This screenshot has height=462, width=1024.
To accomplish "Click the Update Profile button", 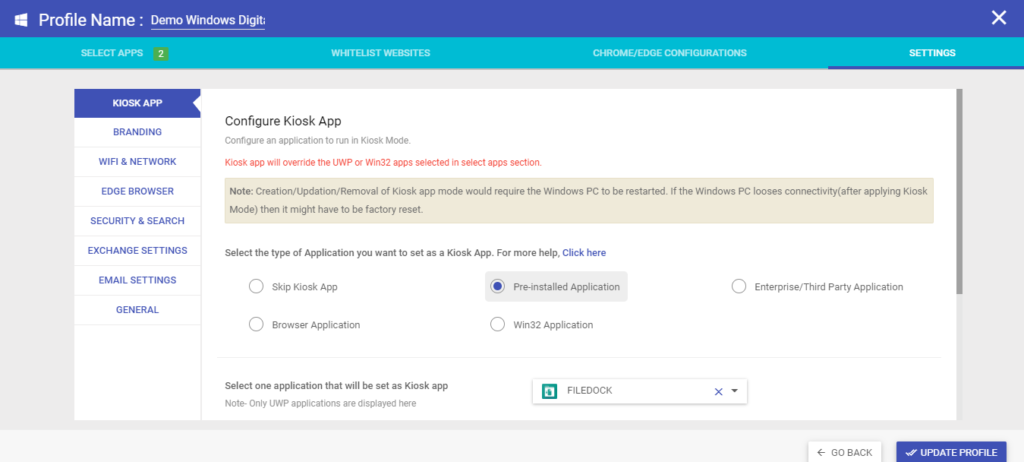I will pos(951,452).
